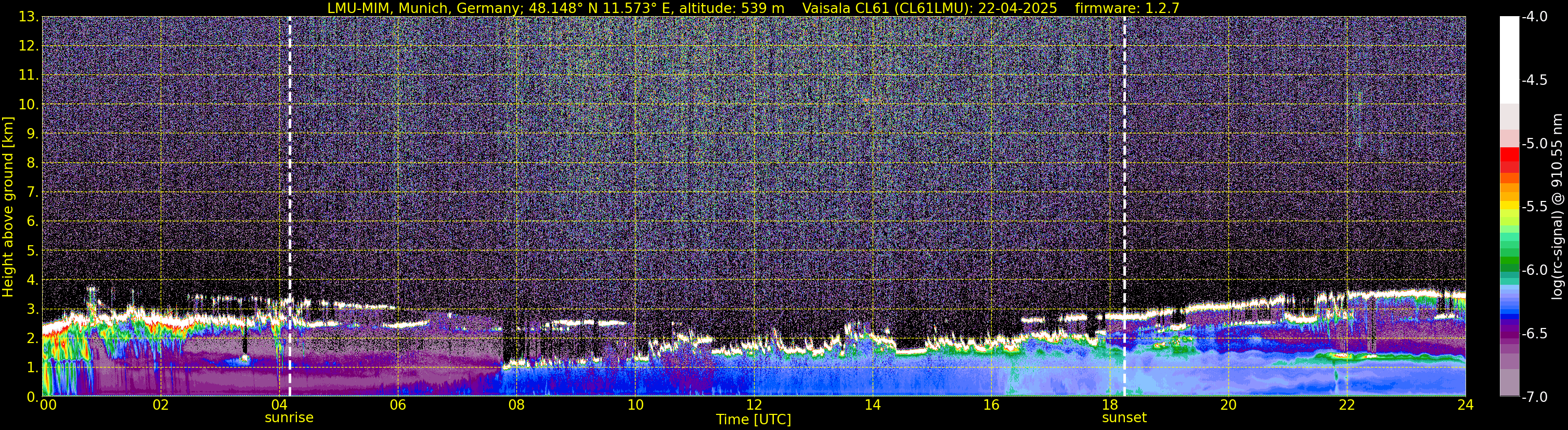The height and width of the screenshot is (430, 1568).
Task: Click the '4.' height tick label
Action: pyautogui.click(x=33, y=280)
